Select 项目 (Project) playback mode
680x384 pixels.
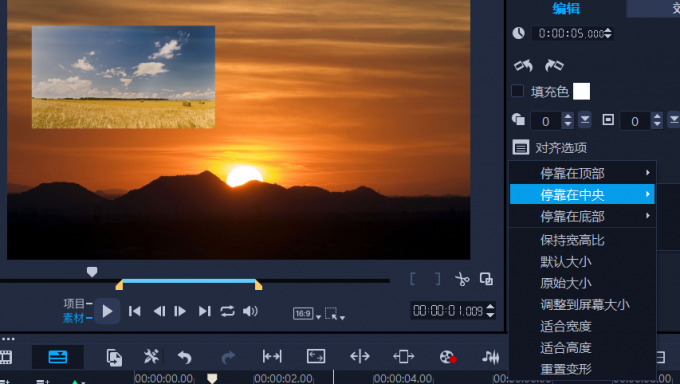click(74, 303)
